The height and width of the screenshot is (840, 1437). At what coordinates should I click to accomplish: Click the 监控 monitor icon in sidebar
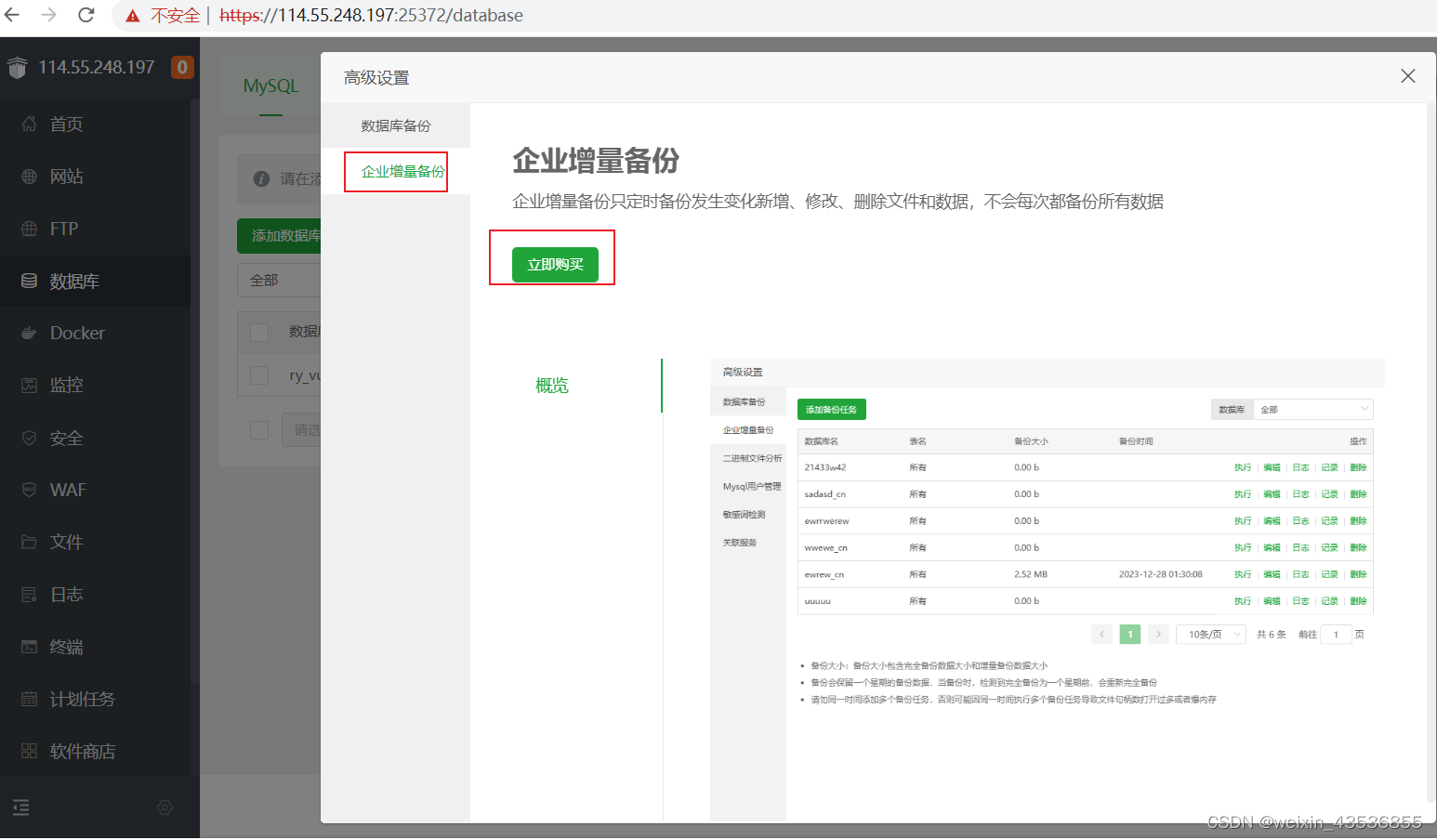30,385
